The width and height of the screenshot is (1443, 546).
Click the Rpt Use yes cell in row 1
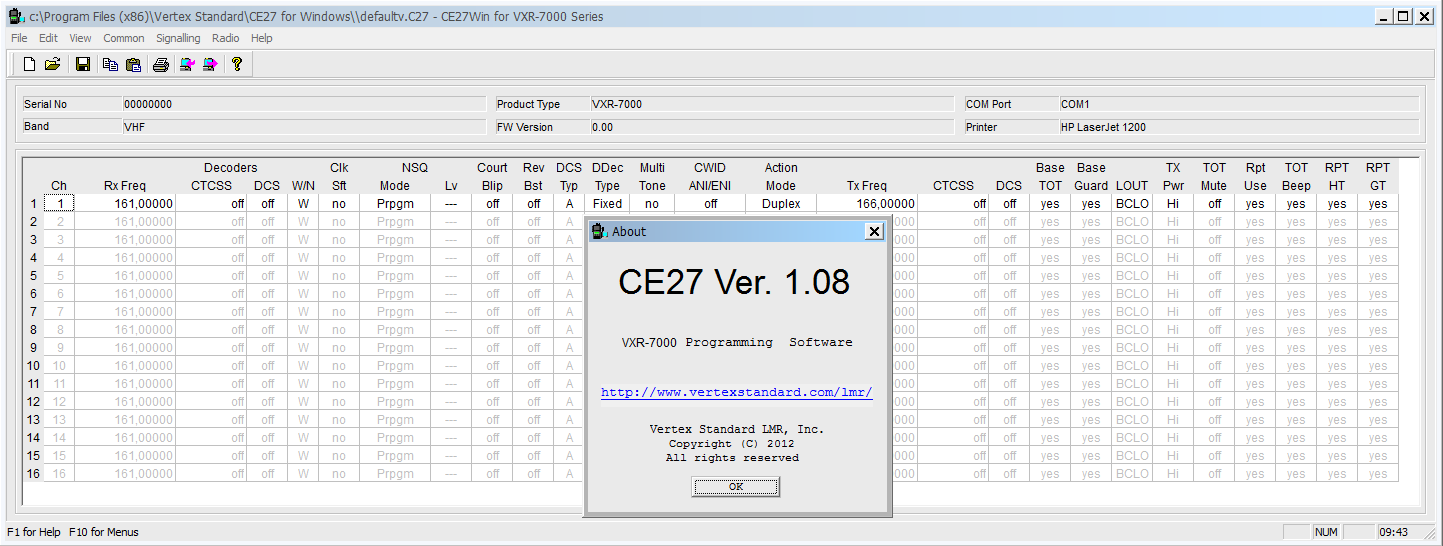(x=1255, y=204)
